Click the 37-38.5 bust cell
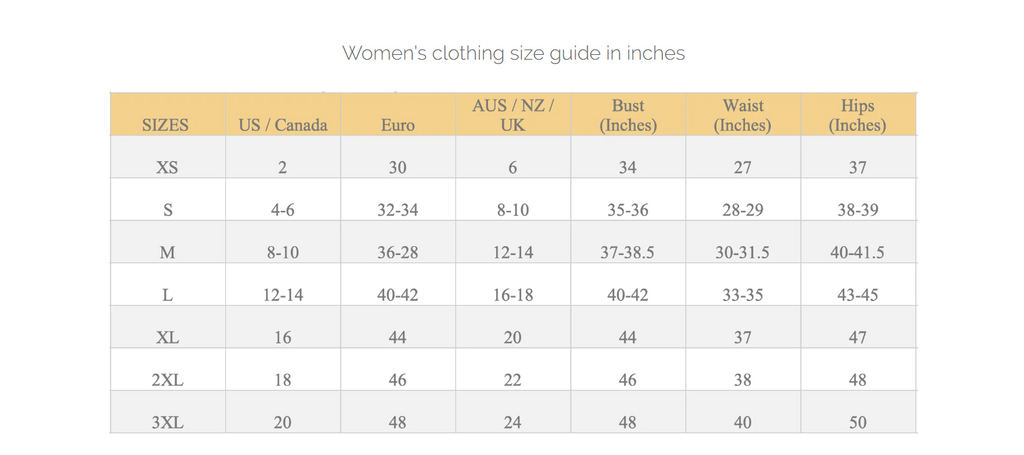 click(x=628, y=253)
